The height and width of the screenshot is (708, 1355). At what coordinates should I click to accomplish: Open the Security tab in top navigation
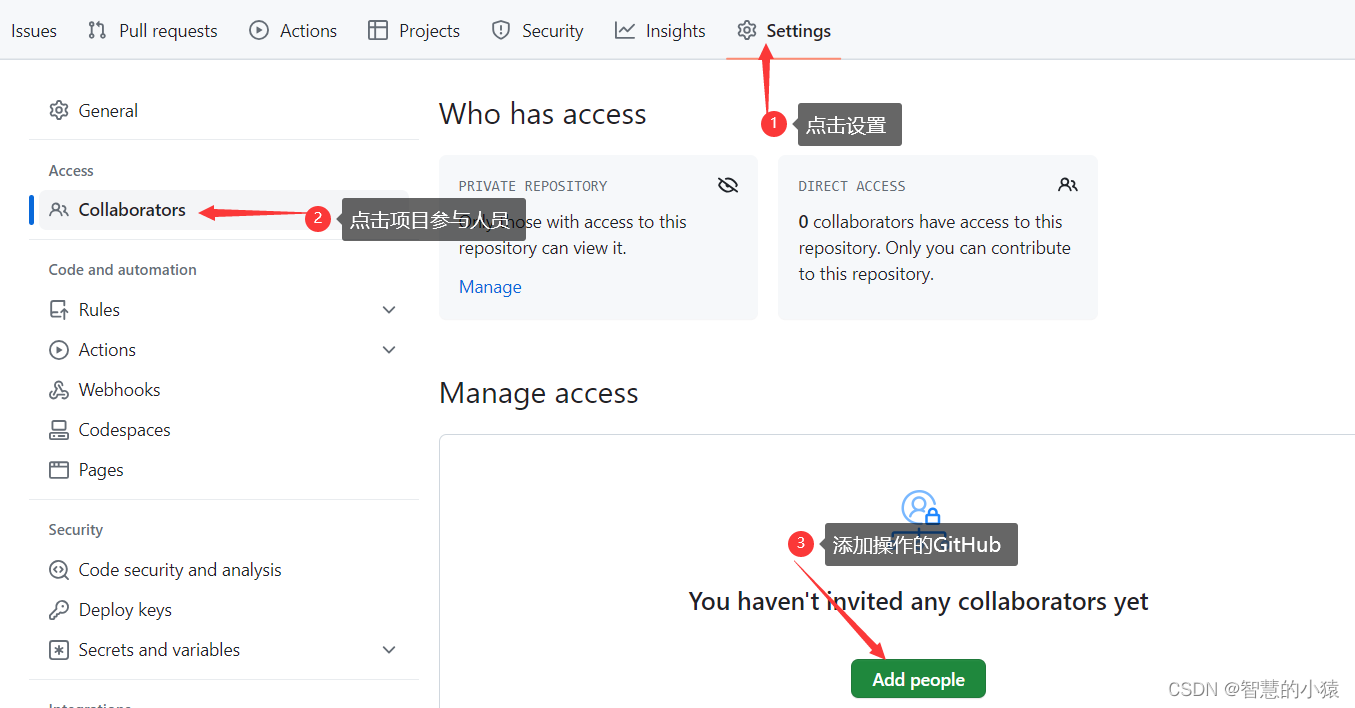click(x=537, y=30)
